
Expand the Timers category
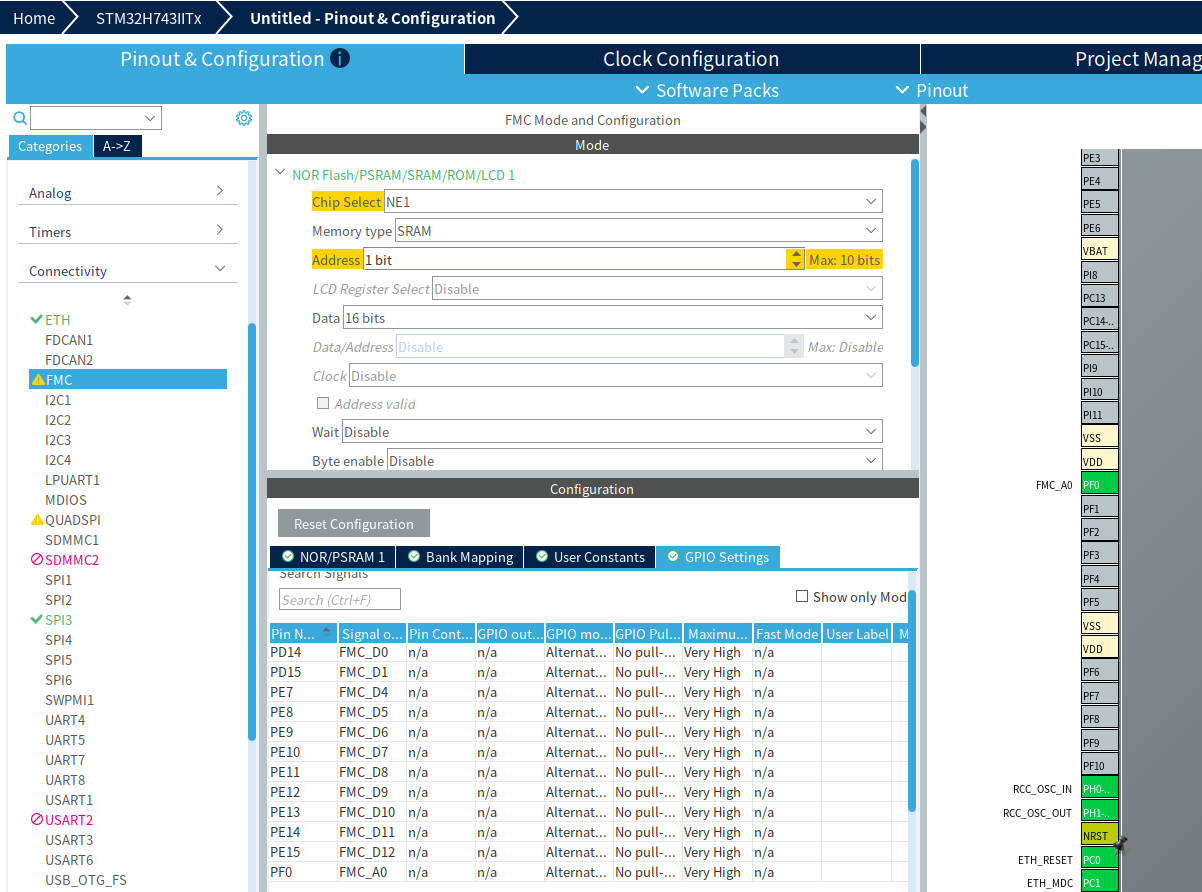pos(127,231)
